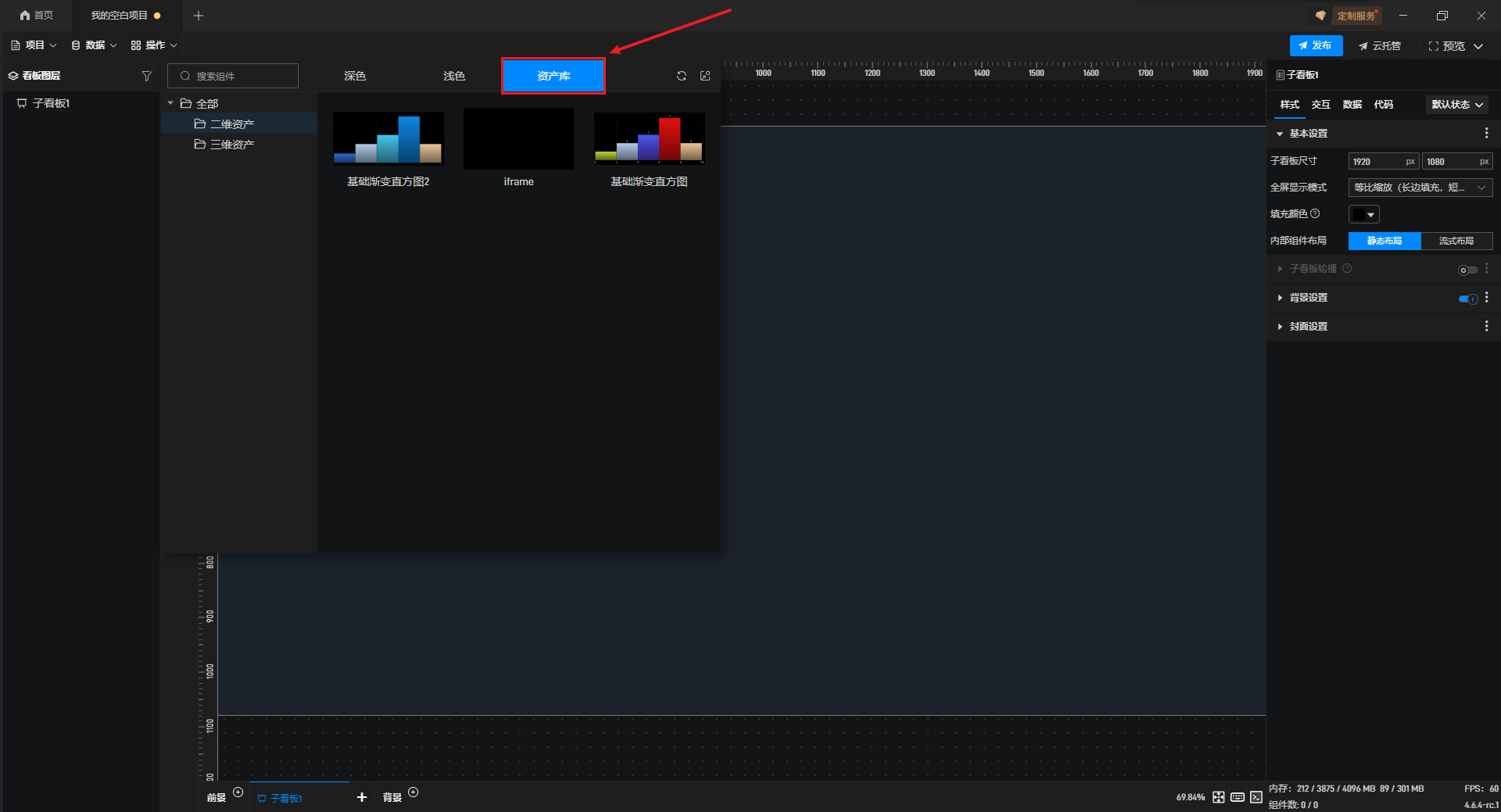
Task: Open the 默认状态 dropdown
Action: 1456,105
